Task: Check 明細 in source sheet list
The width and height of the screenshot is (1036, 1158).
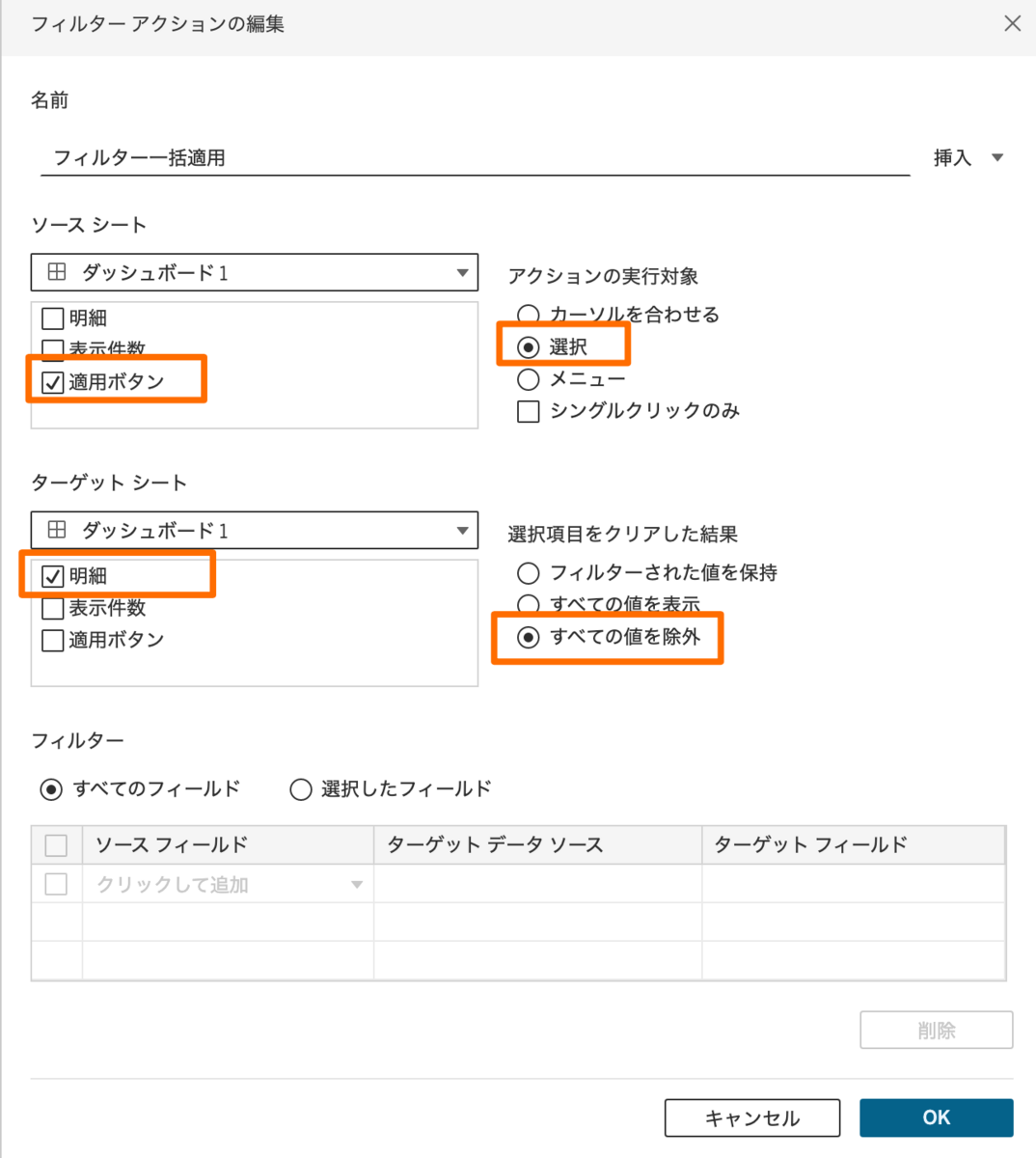Action: coord(53,318)
